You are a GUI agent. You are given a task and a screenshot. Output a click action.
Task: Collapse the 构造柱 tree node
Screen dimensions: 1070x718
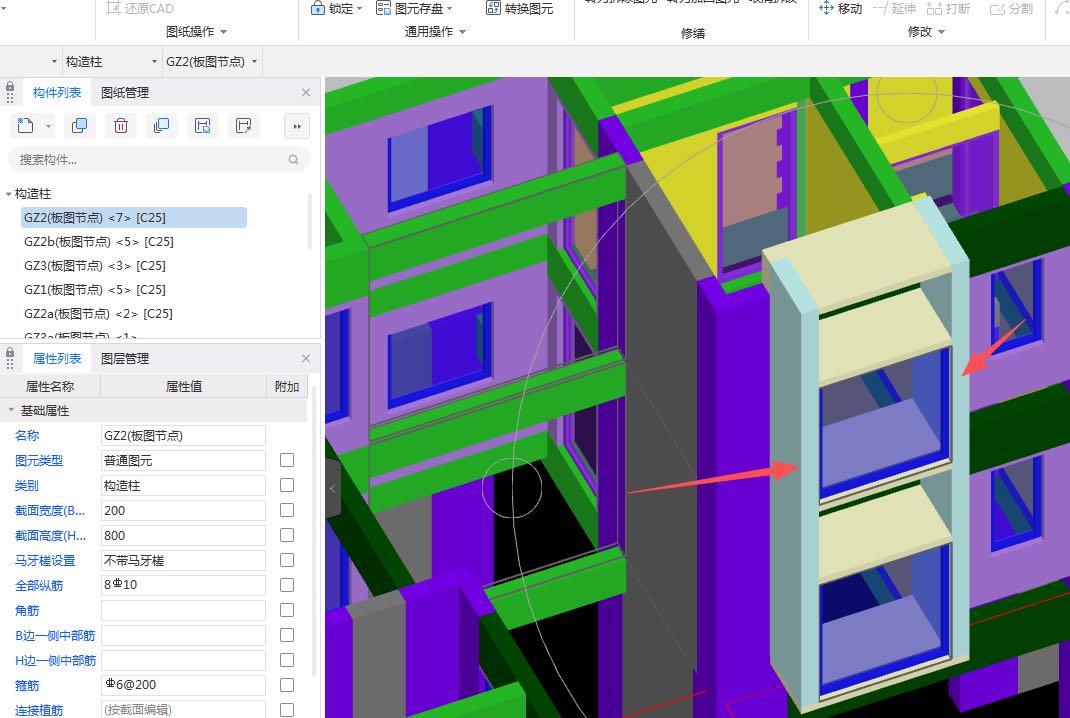coord(8,194)
